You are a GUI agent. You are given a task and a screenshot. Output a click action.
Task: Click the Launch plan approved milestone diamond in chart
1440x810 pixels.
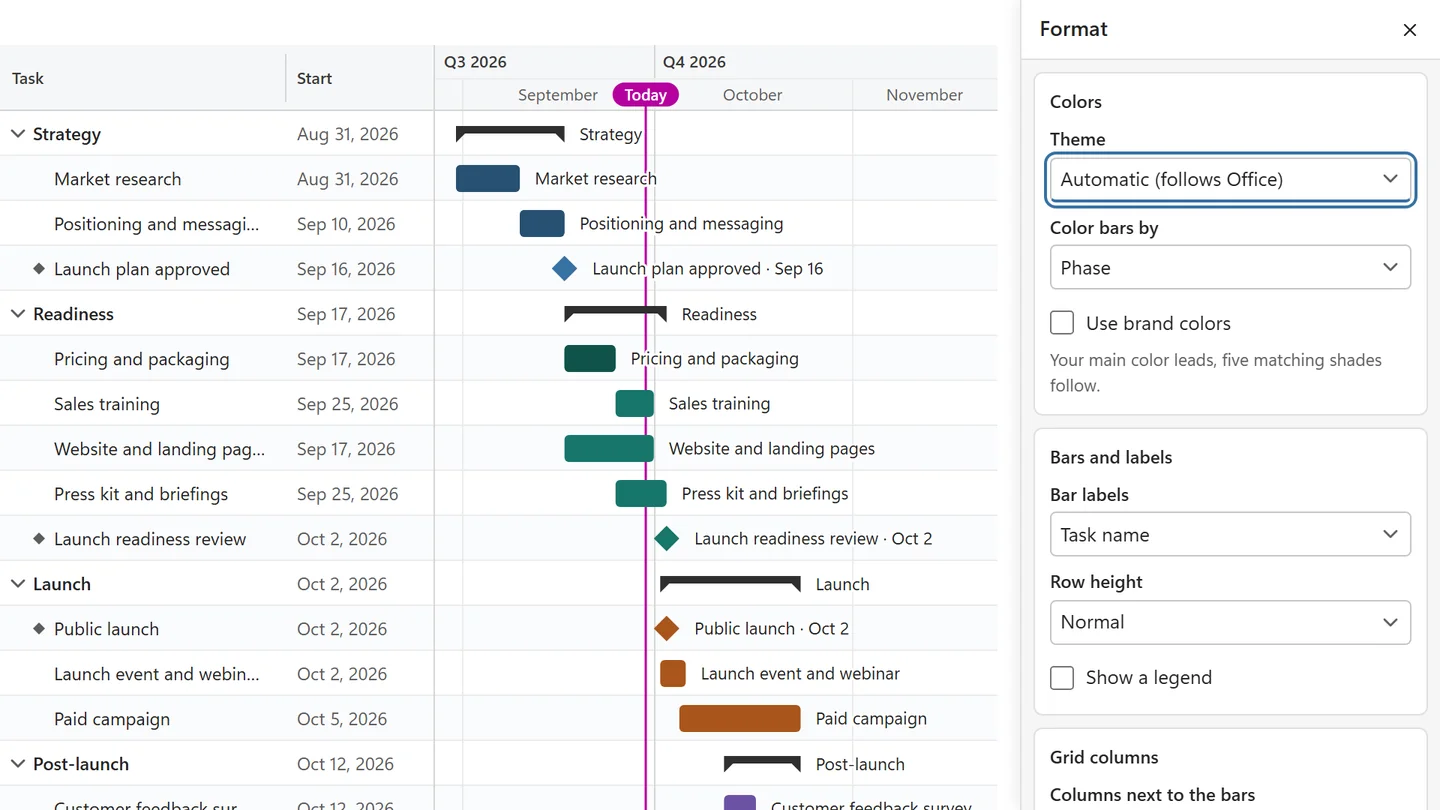(x=565, y=268)
